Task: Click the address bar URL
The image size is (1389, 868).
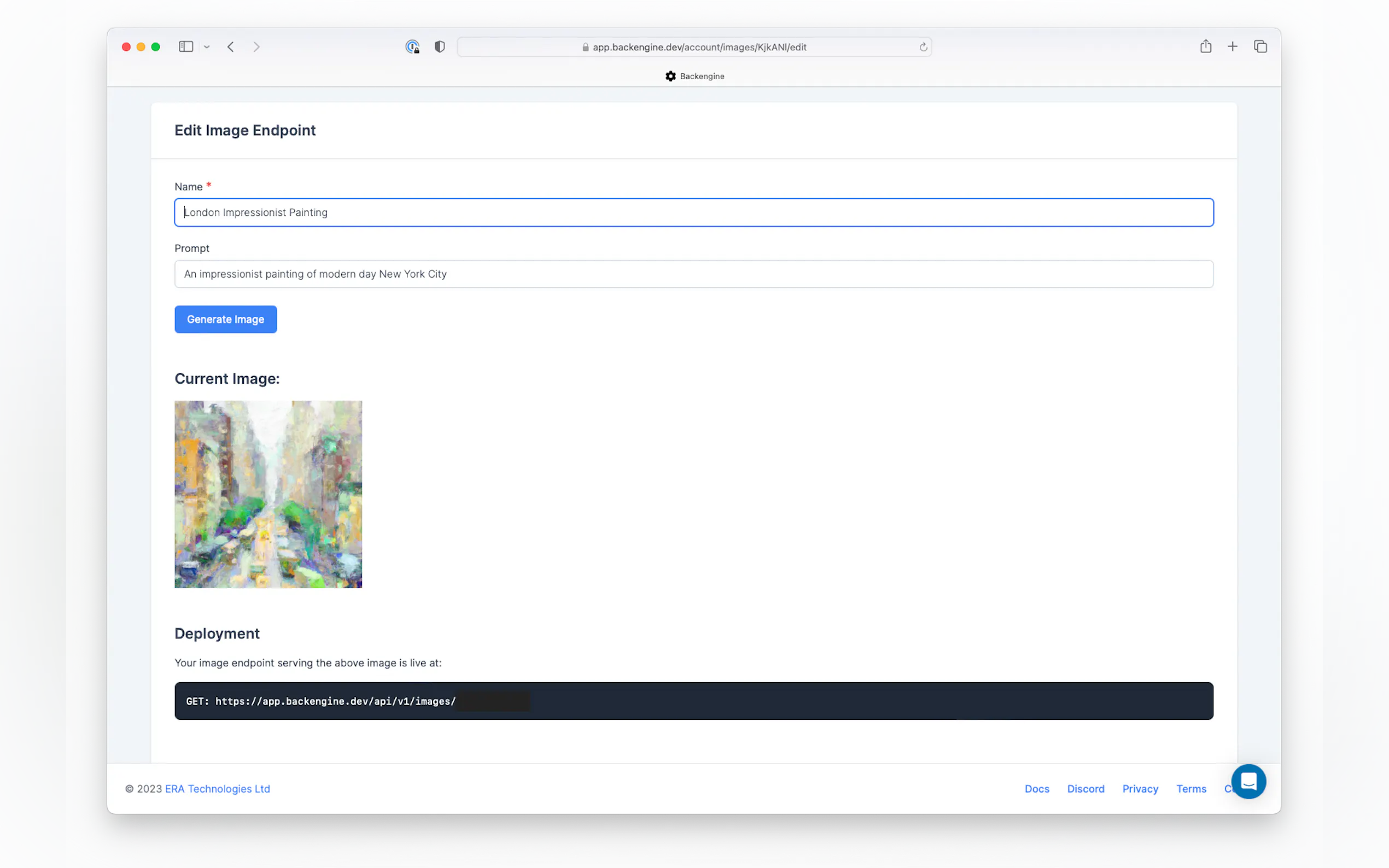Action: [x=698, y=47]
